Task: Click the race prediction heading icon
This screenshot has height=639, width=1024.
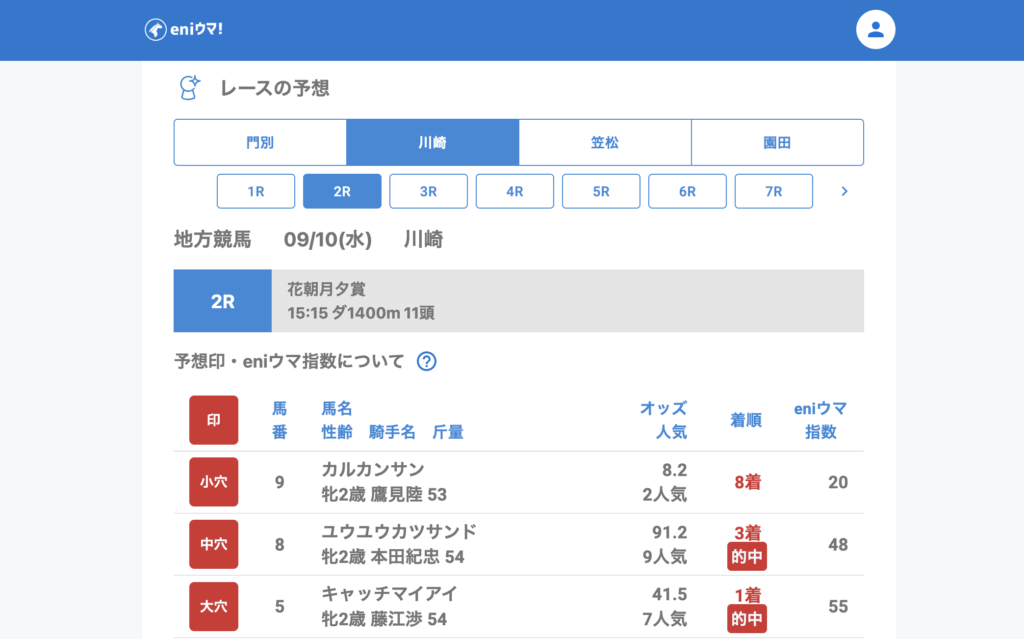Action: 189,88
